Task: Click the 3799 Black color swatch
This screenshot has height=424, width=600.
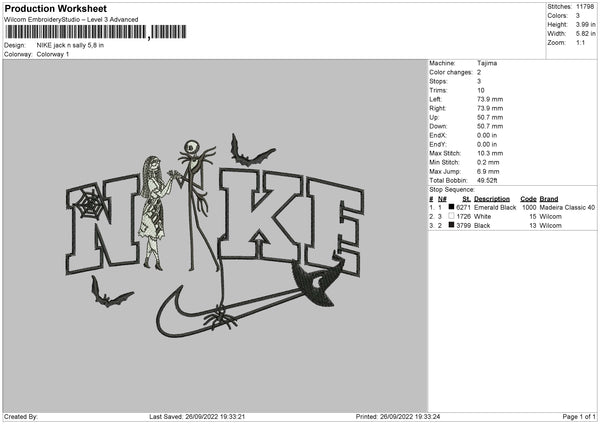Action: pos(452,225)
